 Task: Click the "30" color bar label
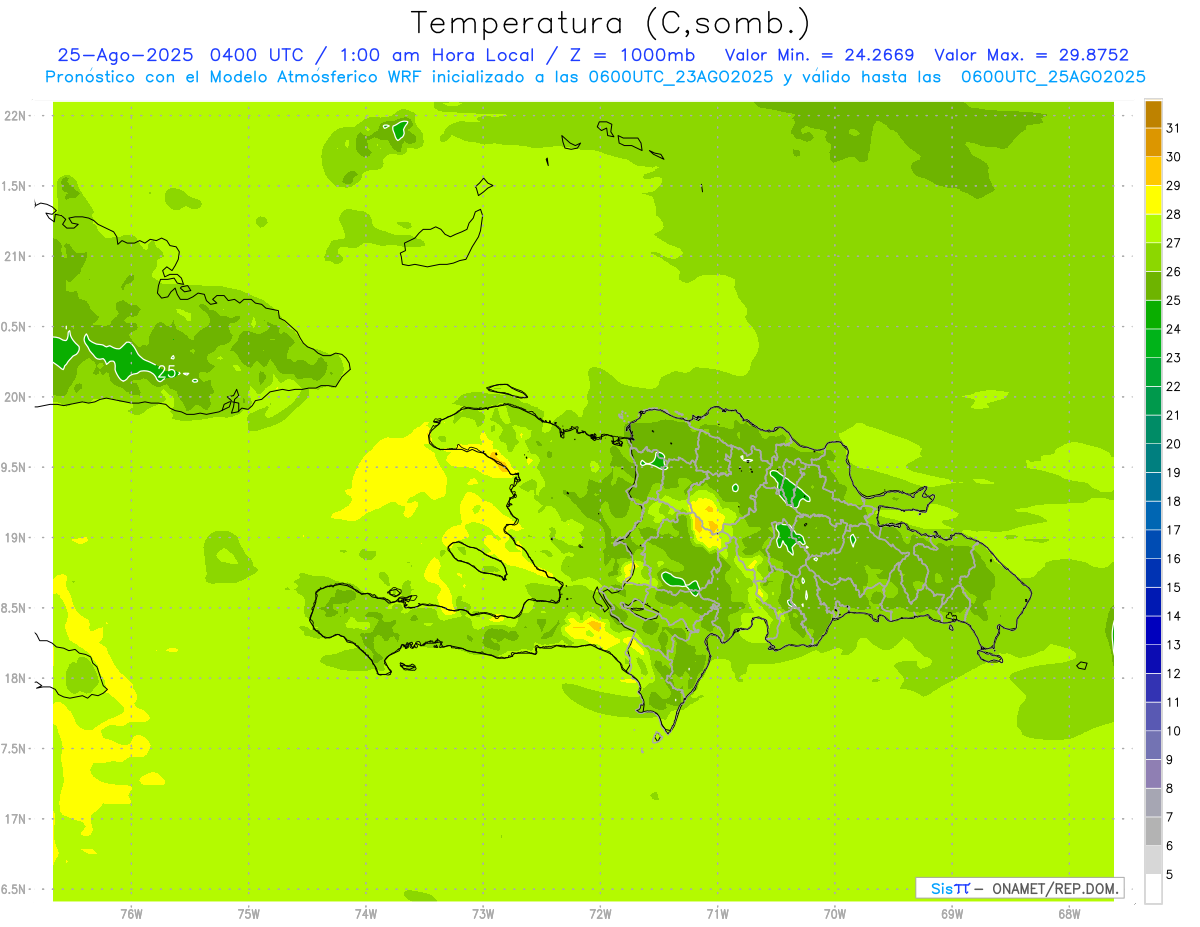click(x=1174, y=156)
